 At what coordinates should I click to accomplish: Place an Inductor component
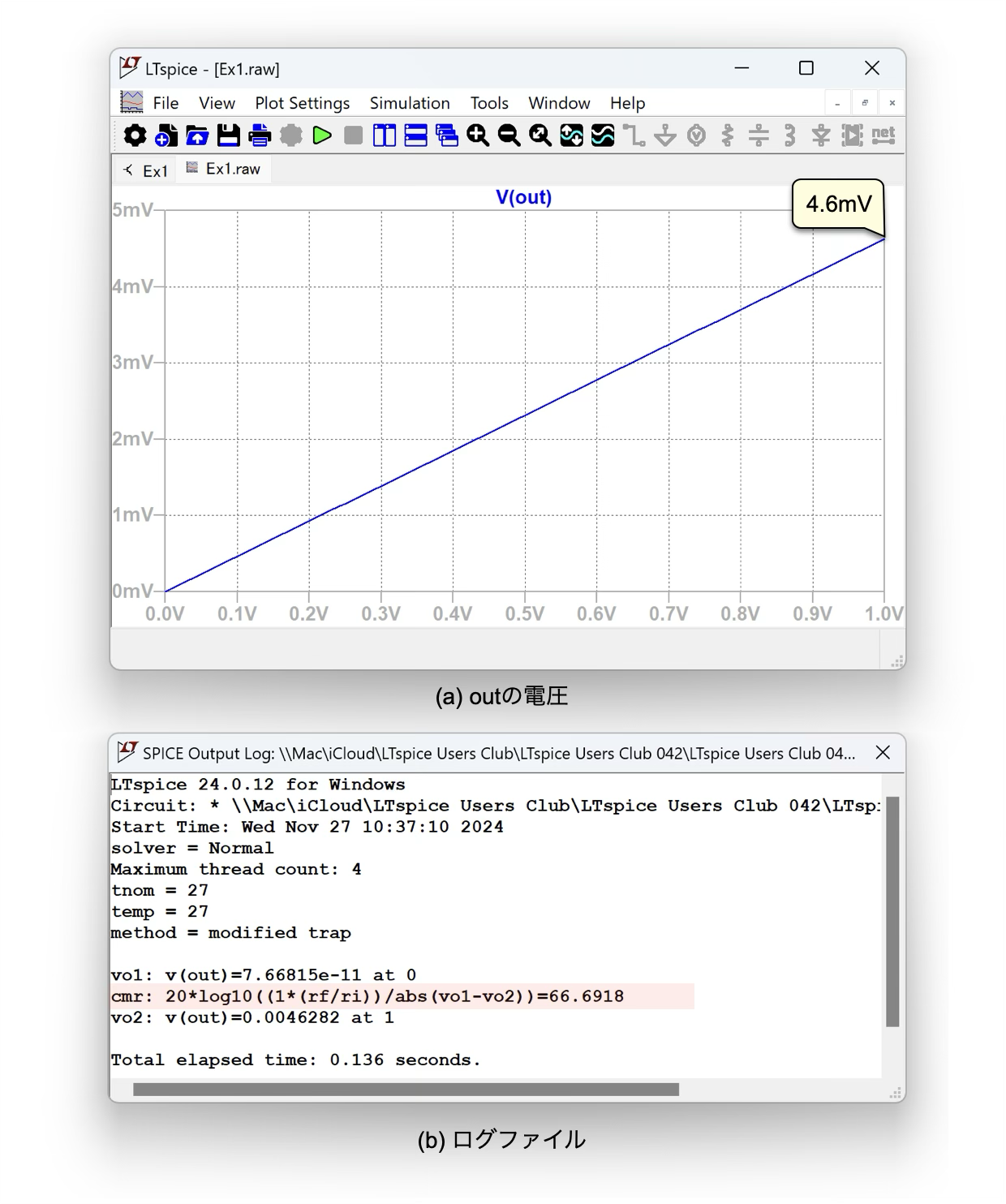(x=789, y=135)
